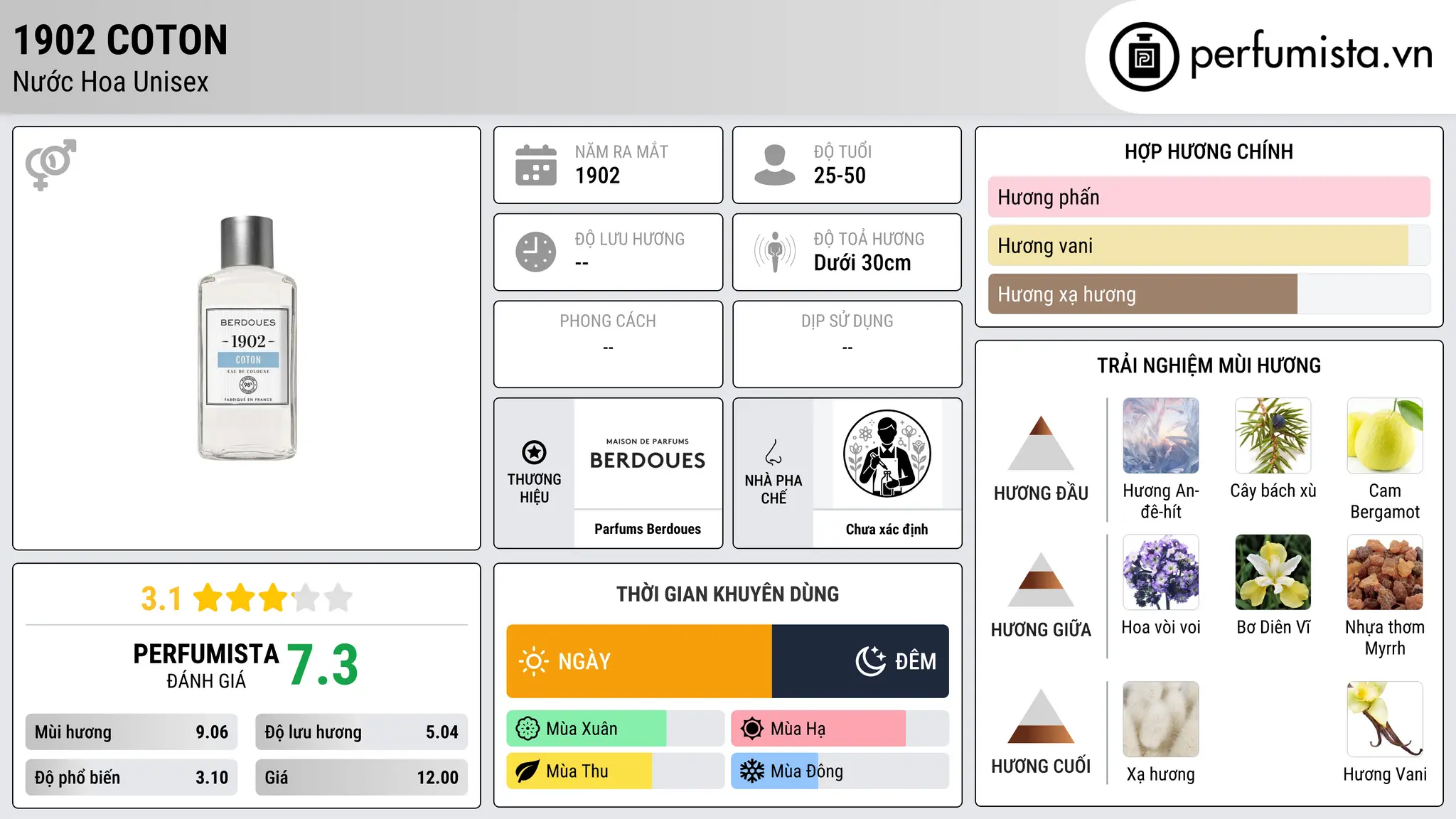Click the Thời gian khuyên dùng heading
The width and height of the screenshot is (1456, 819).
[x=727, y=594]
